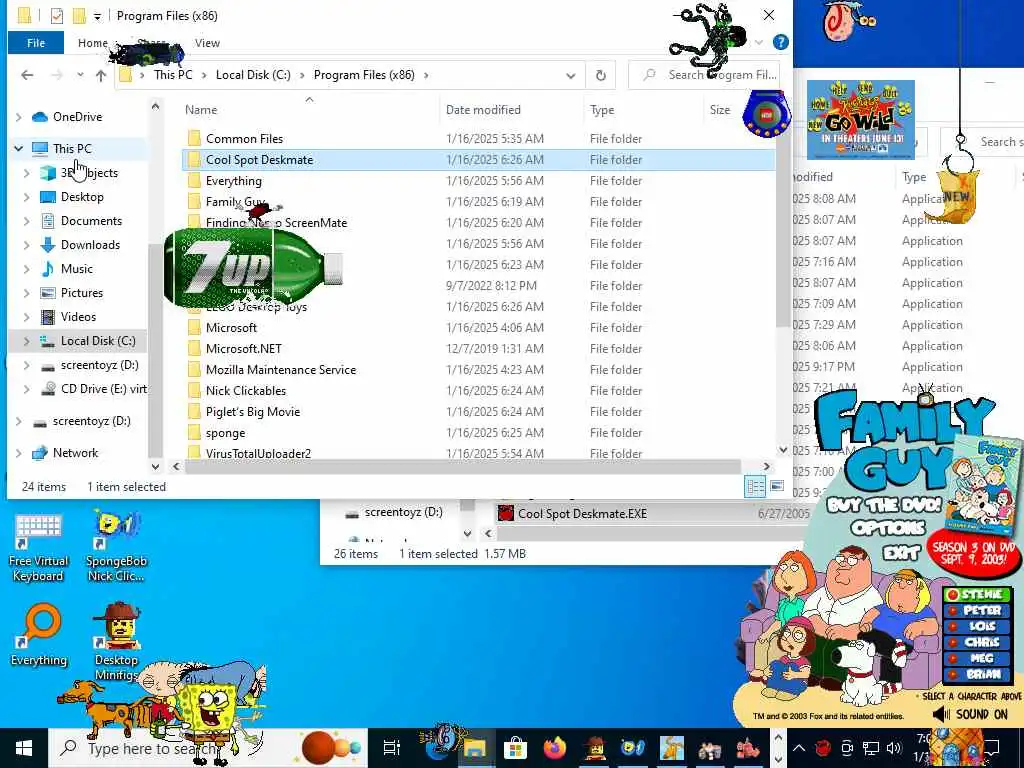Open Microsoft Store on the taskbar
Screen dimensions: 1024x768
click(515, 748)
